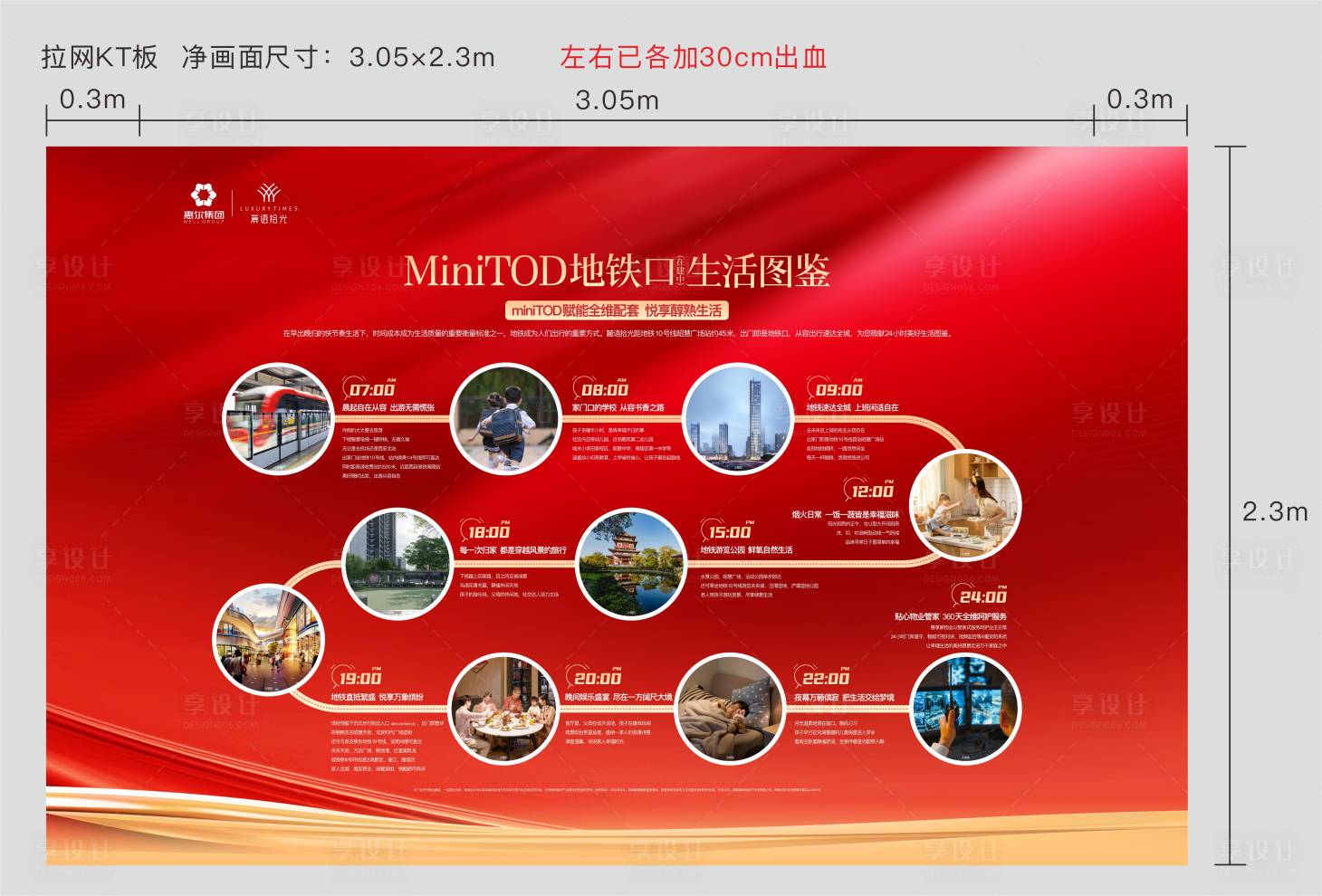Click heading 夜幕万籁俱寂 把生活交给梦境

844,698
